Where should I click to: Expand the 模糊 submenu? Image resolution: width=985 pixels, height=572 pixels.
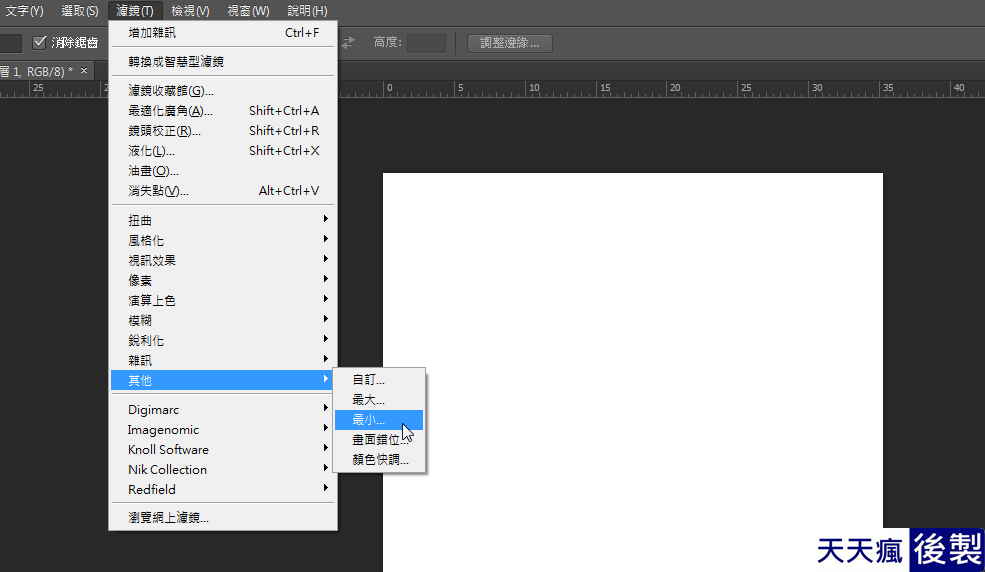click(x=223, y=320)
